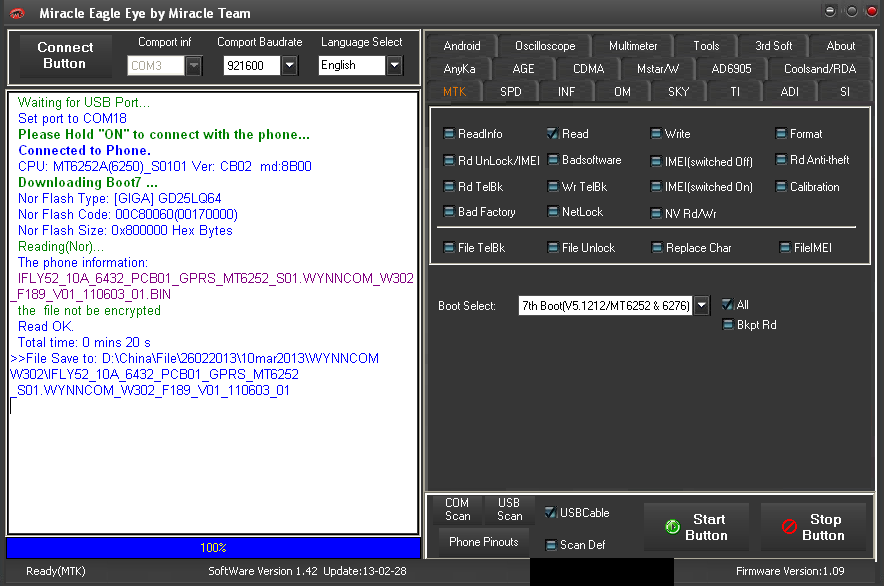Select the AGE tab

pyautogui.click(x=523, y=69)
